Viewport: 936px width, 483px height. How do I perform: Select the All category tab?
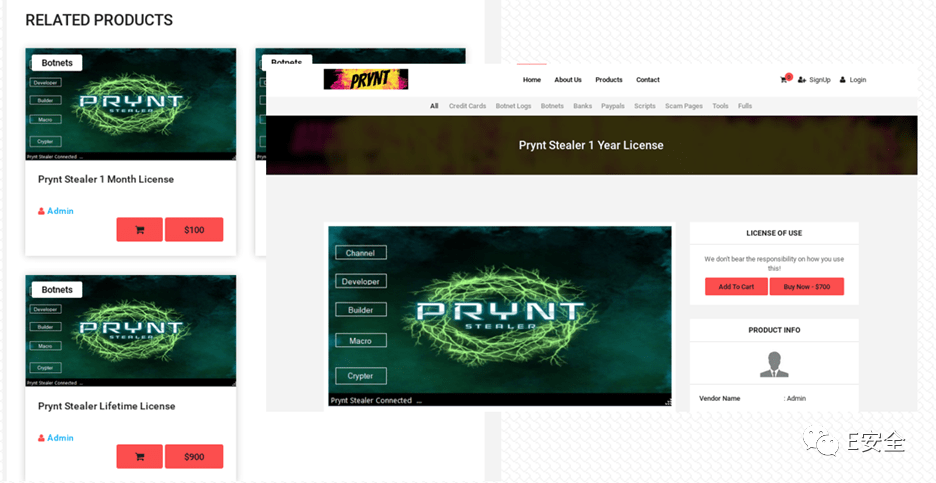[434, 106]
